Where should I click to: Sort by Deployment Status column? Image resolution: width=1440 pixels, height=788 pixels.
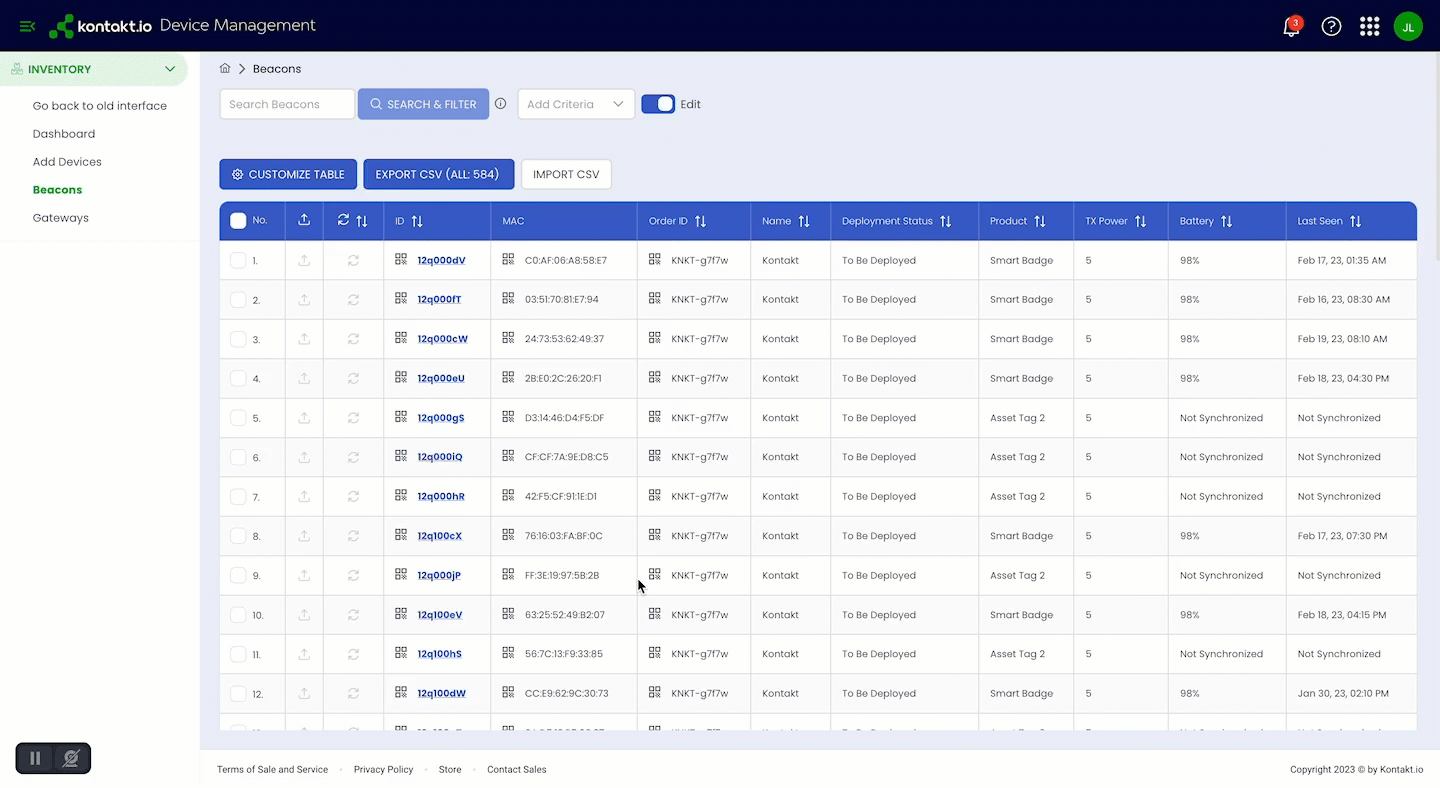pyautogui.click(x=945, y=221)
